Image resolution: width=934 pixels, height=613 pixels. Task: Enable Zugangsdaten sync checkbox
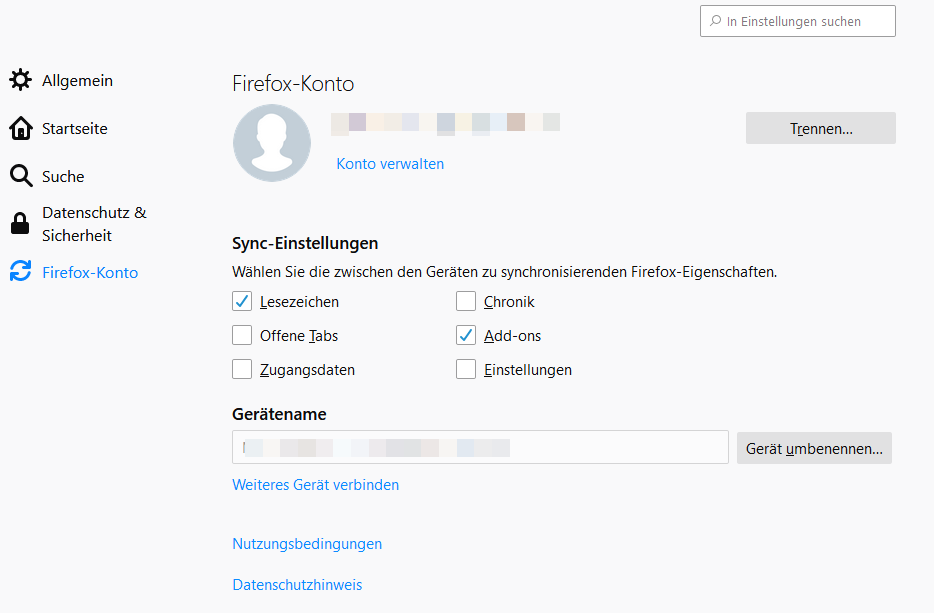pyautogui.click(x=242, y=370)
